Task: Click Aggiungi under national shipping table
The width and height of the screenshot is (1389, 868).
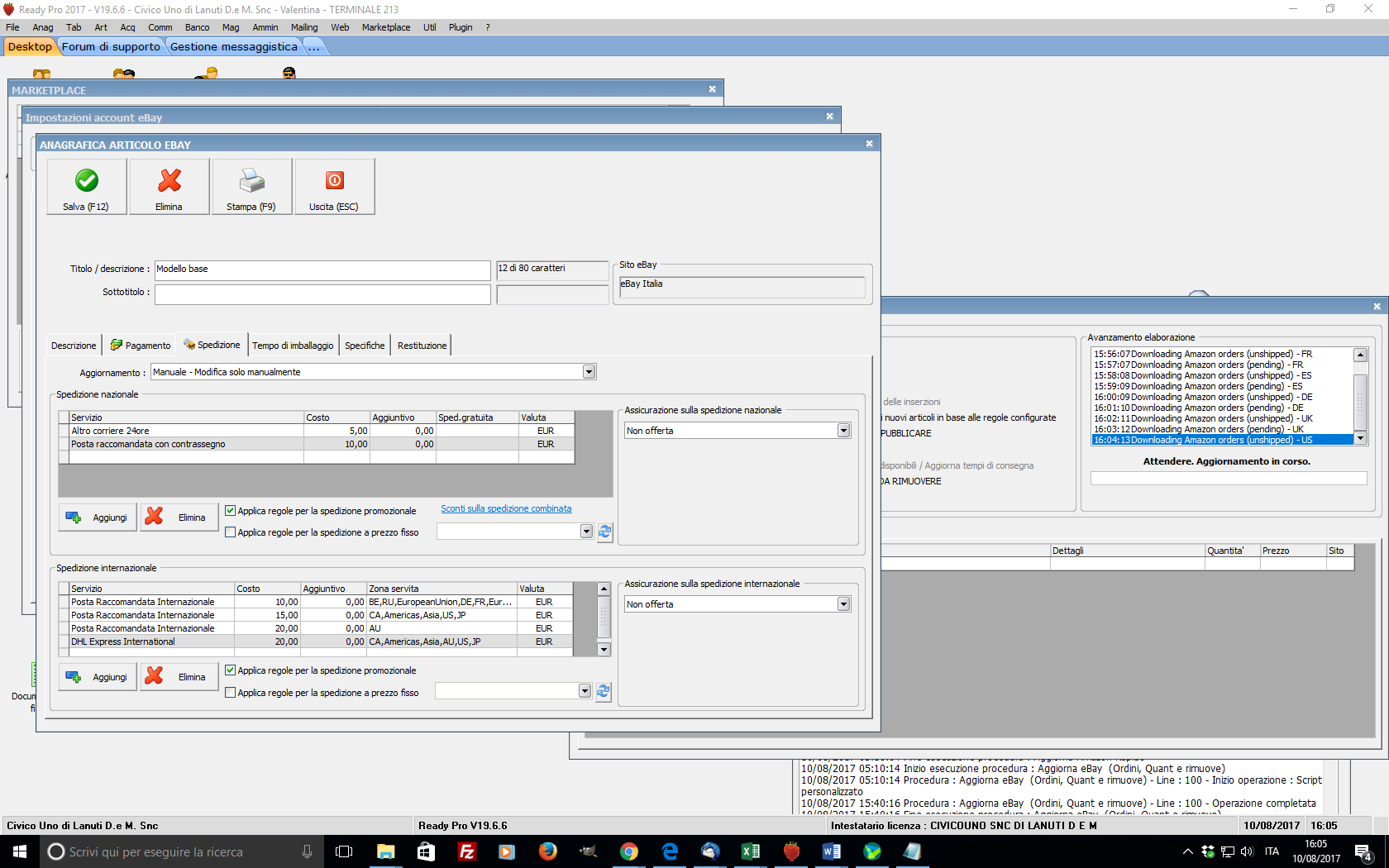Action: tap(98, 517)
